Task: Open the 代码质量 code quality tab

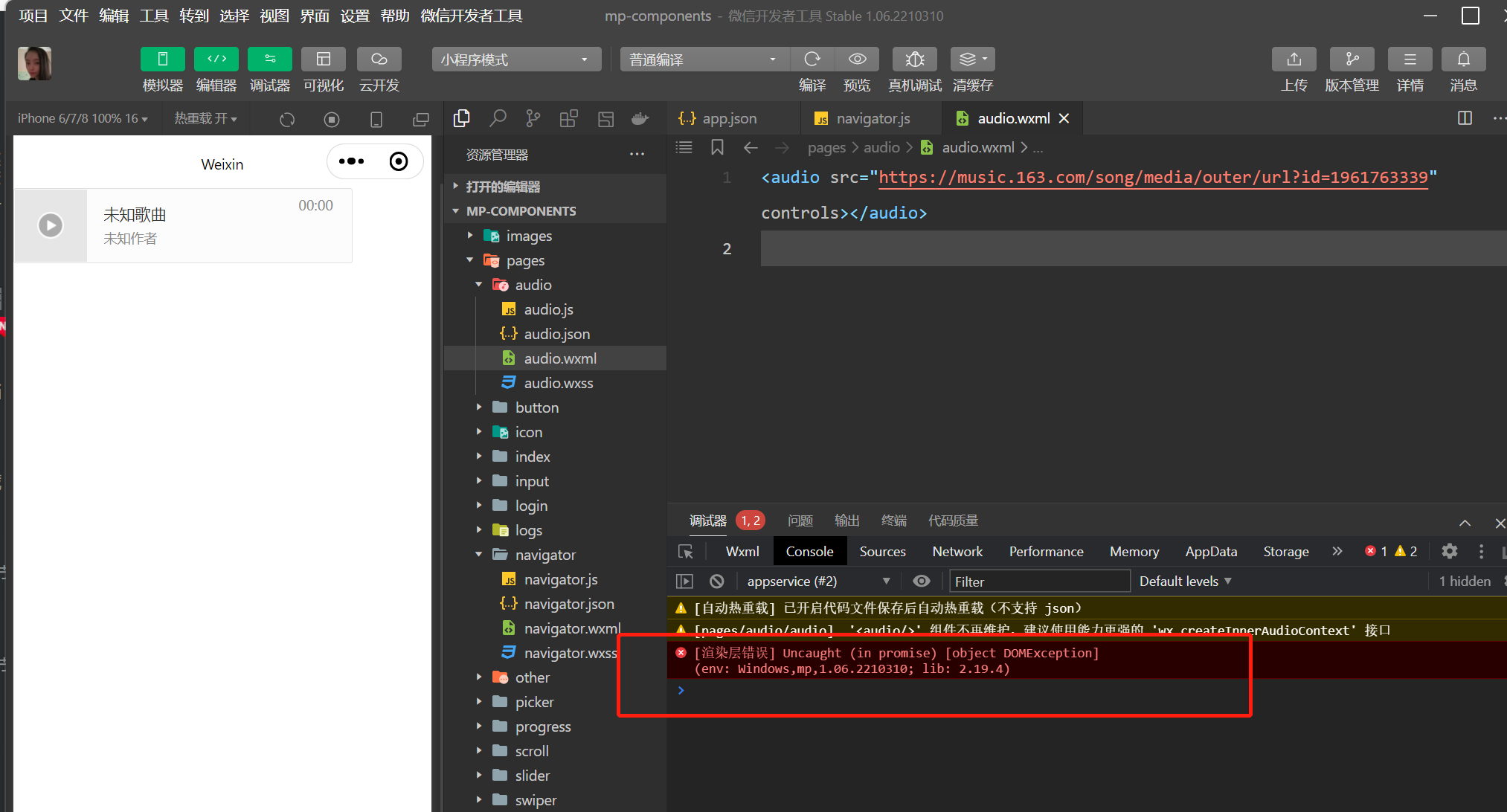Action: [953, 521]
